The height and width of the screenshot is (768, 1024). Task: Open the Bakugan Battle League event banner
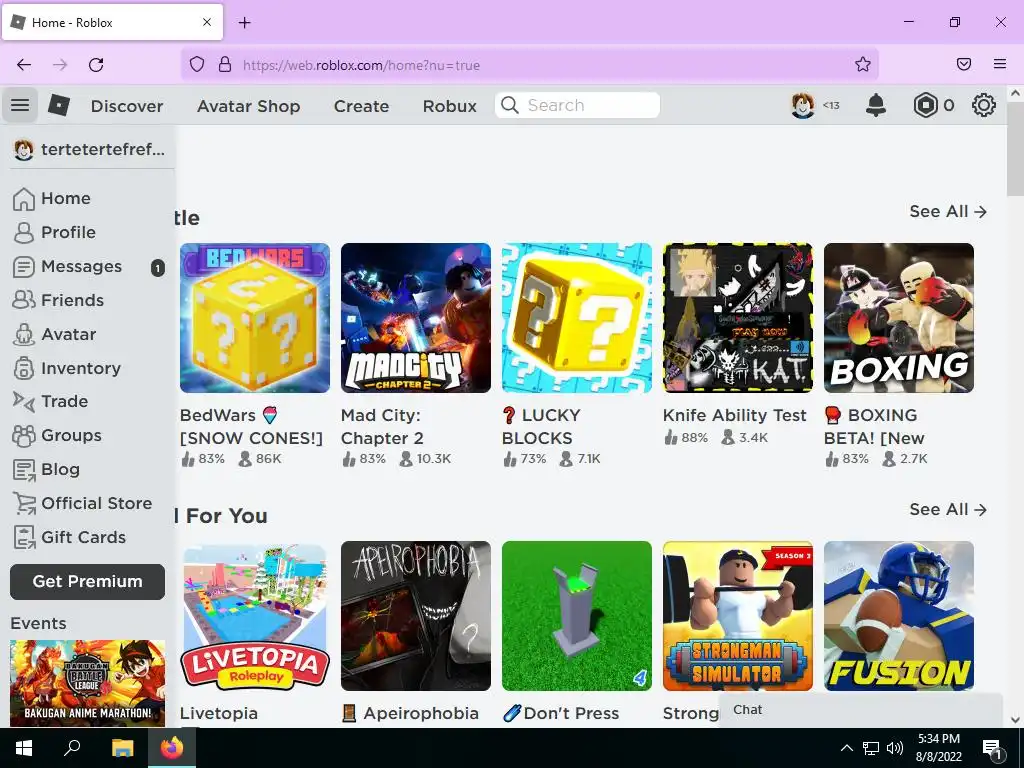[x=88, y=683]
